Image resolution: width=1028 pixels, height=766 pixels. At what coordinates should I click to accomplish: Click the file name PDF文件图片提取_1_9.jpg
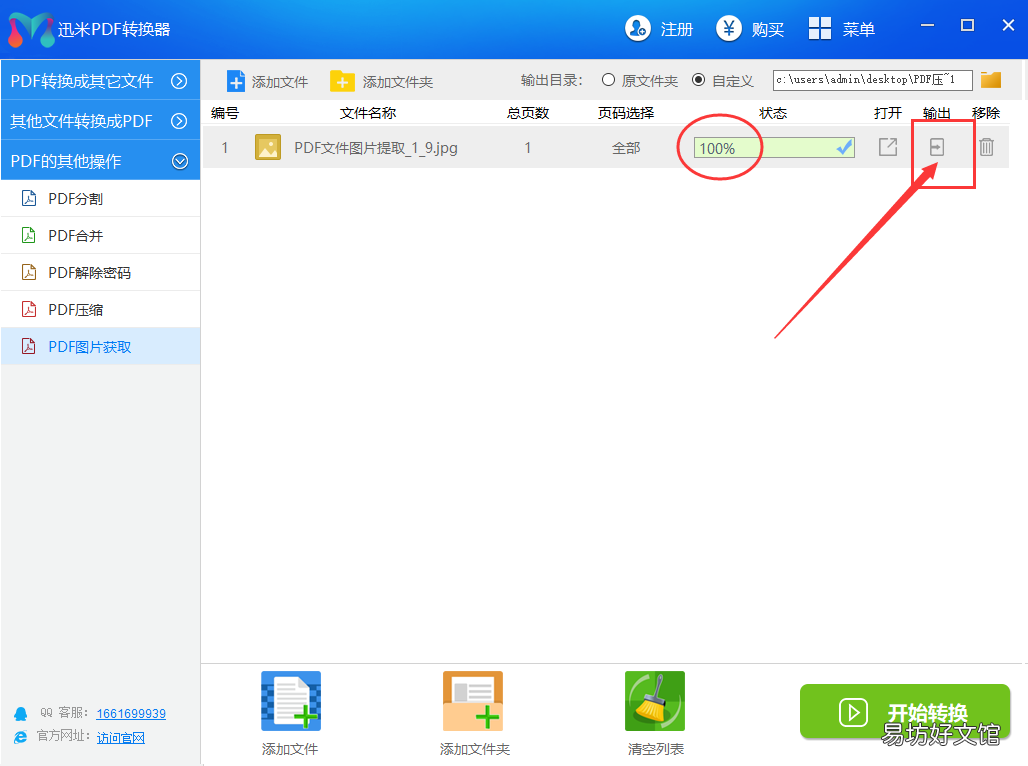[x=376, y=148]
